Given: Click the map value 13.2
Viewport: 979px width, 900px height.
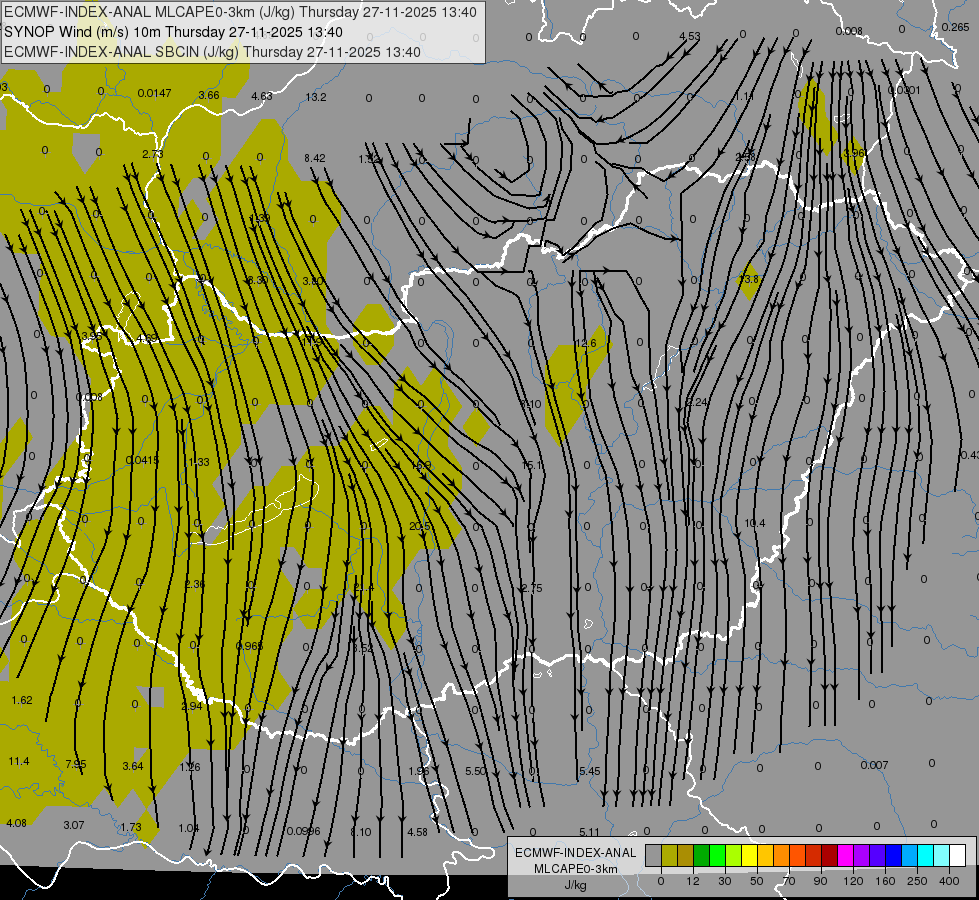Looking at the screenshot, I should 316,97.
